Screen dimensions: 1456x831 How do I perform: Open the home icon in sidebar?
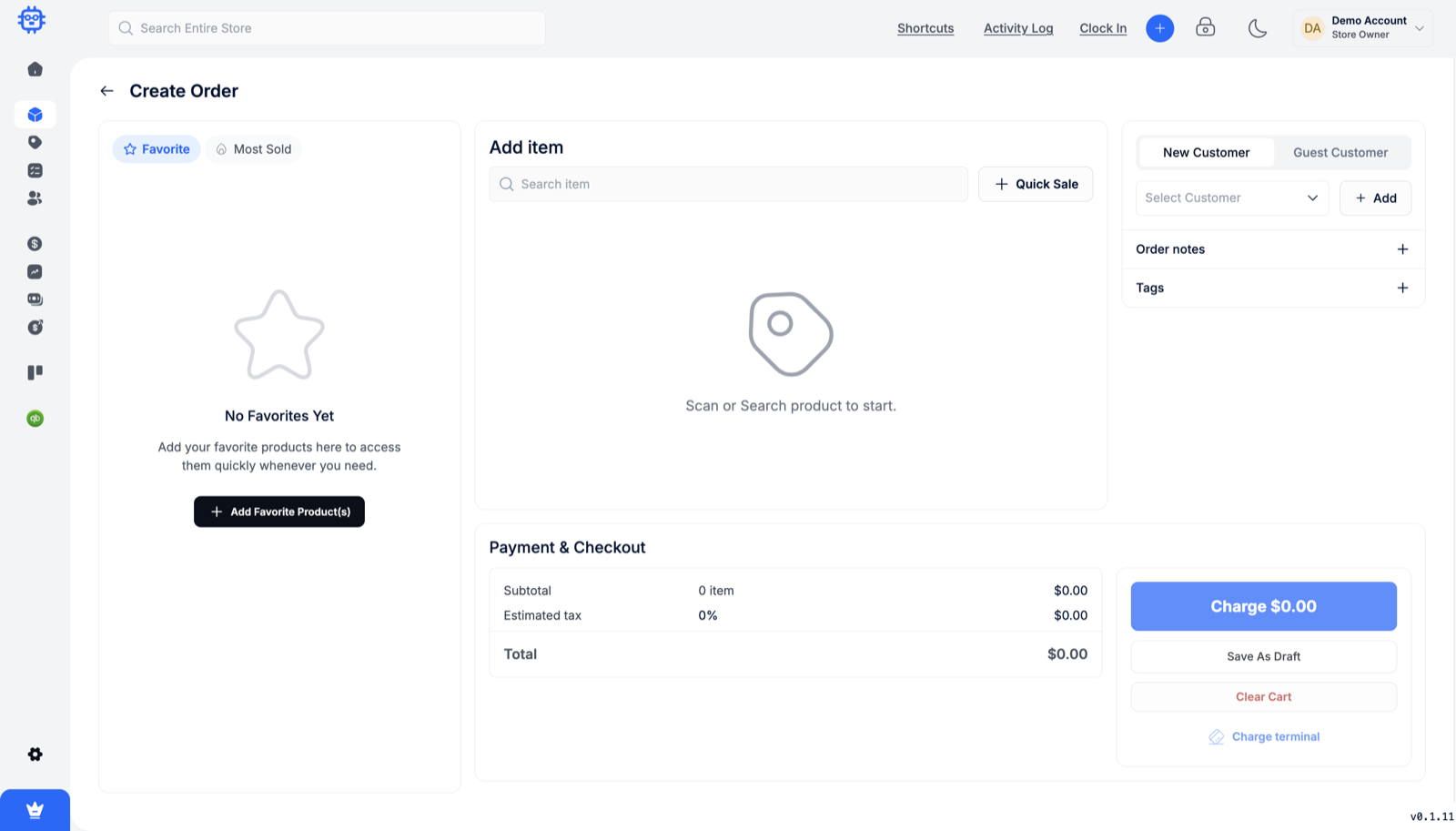(35, 69)
